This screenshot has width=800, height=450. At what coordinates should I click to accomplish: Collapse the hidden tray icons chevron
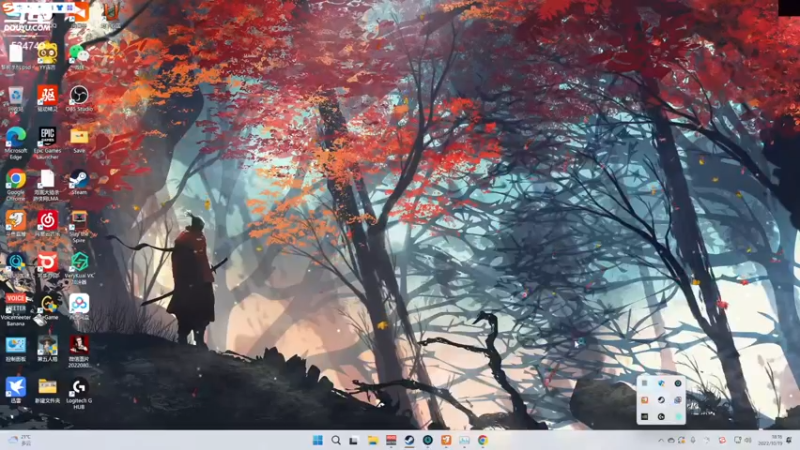tap(661, 440)
